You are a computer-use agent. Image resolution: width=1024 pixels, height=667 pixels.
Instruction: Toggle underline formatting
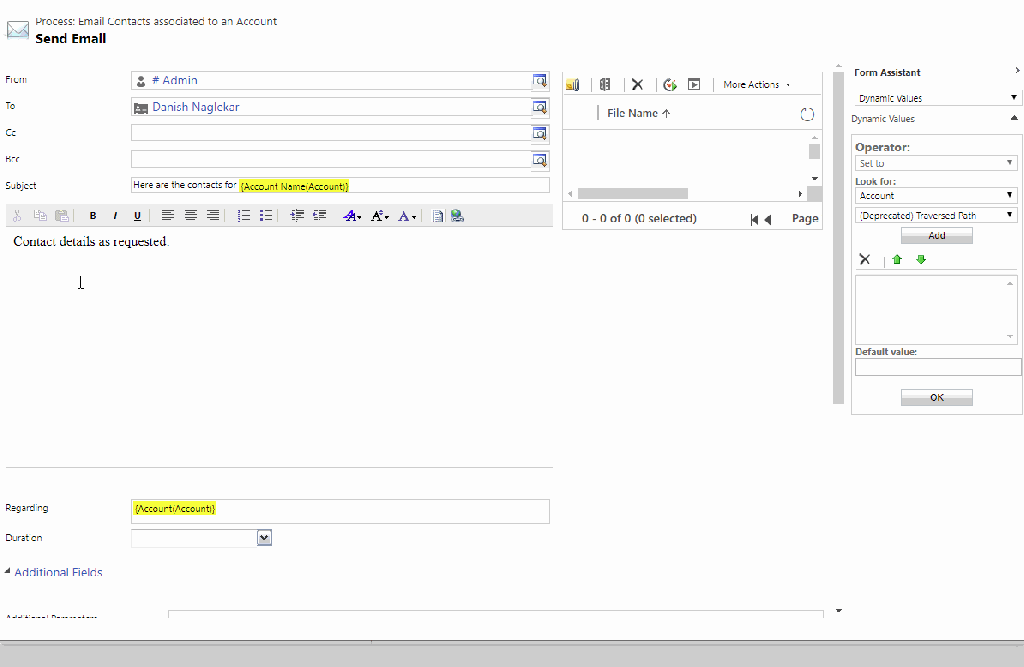point(137,216)
